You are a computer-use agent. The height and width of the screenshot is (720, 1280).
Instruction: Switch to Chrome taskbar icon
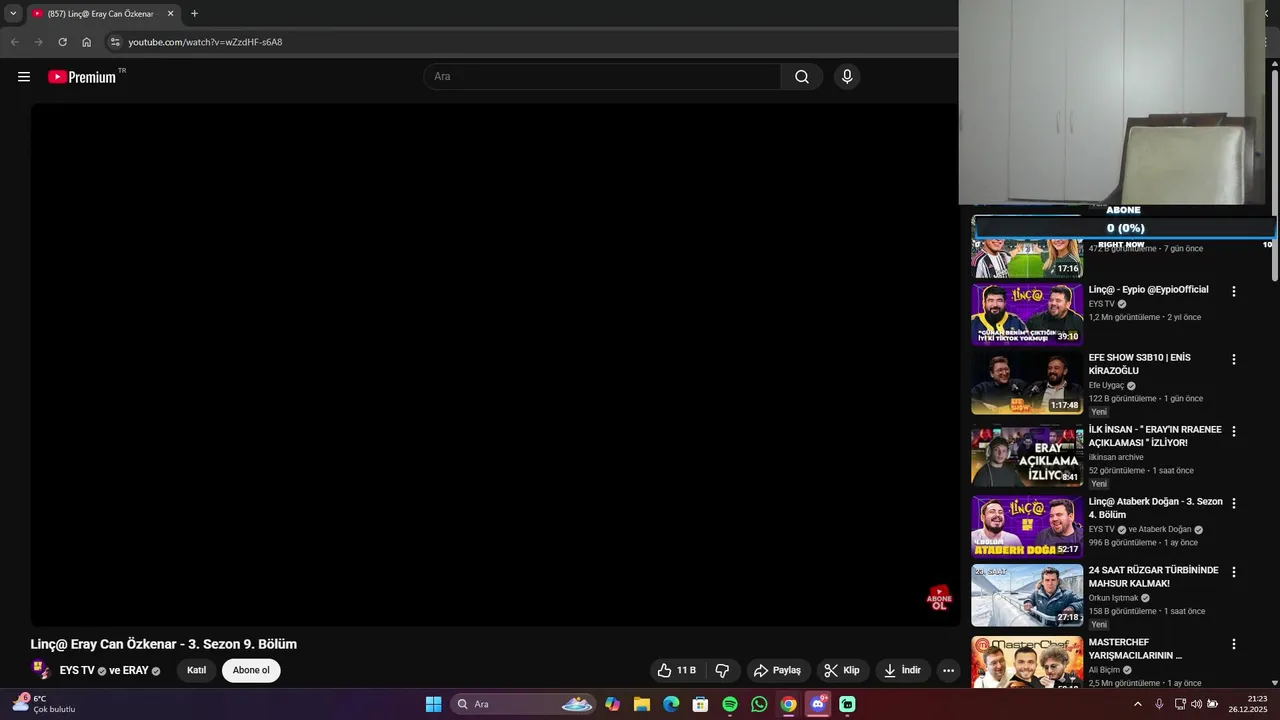[x=789, y=704]
